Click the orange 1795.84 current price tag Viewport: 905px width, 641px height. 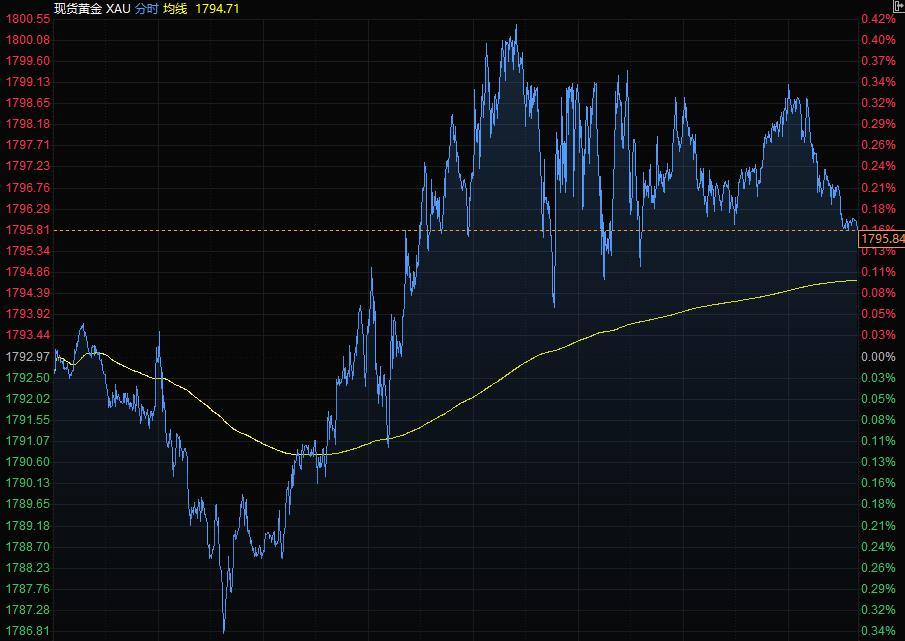tap(882, 239)
